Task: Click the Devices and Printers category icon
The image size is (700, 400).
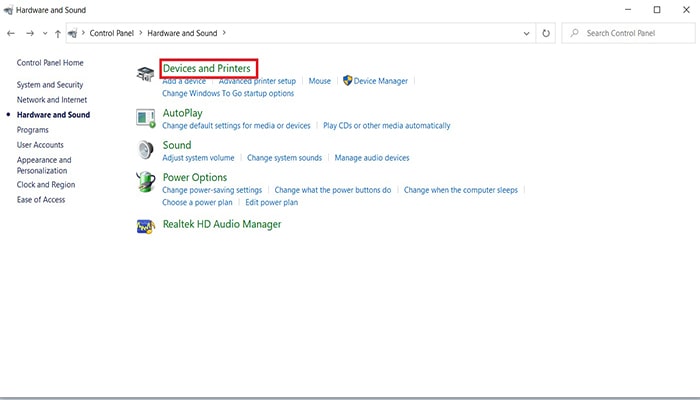Action: coord(145,74)
